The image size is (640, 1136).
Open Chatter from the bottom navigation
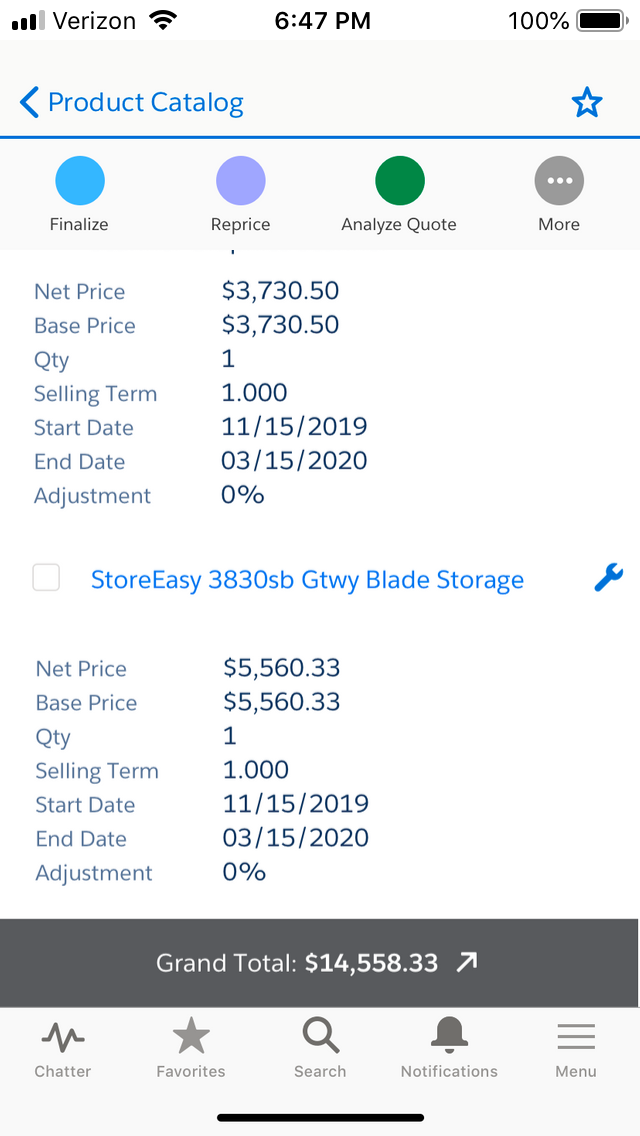click(62, 1041)
